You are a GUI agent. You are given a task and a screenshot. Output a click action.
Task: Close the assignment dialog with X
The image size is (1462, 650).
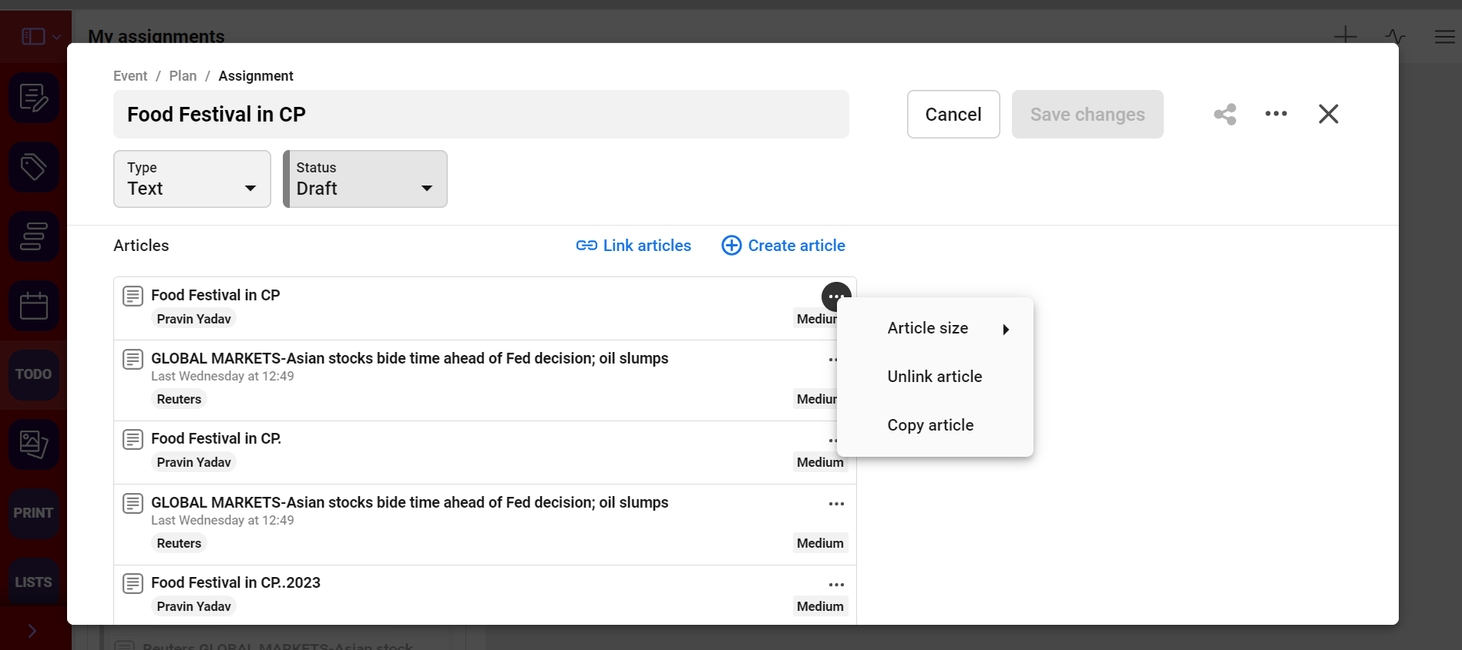point(1328,114)
